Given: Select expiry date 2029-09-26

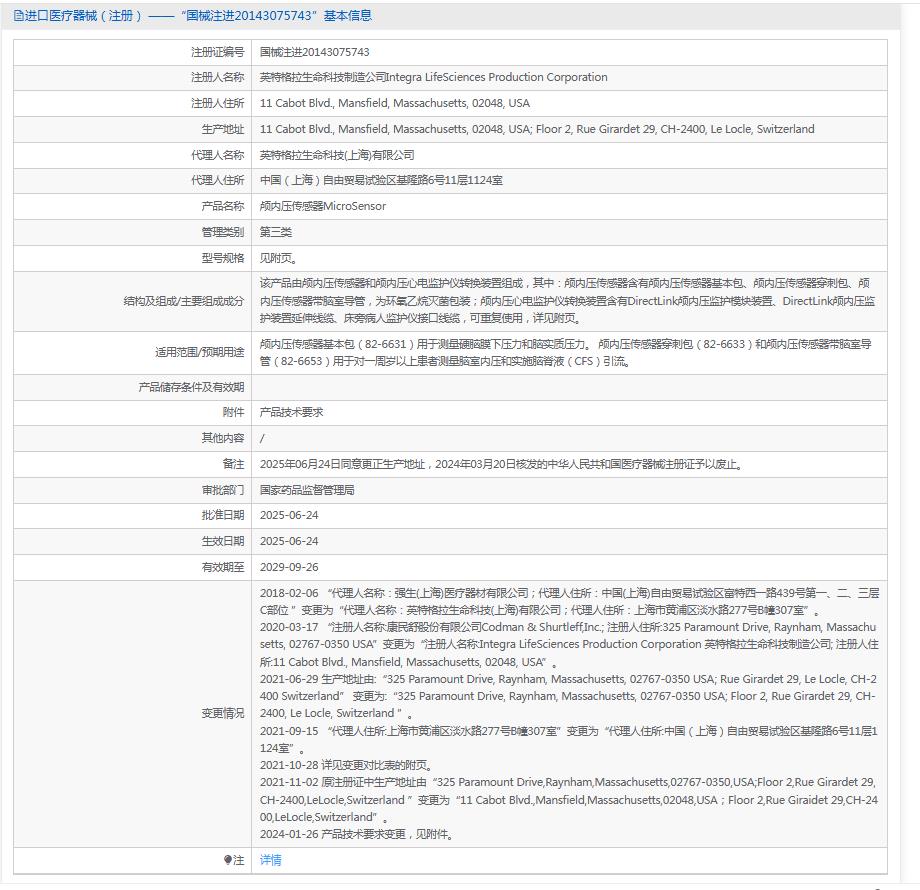Looking at the screenshot, I should tap(289, 567).
